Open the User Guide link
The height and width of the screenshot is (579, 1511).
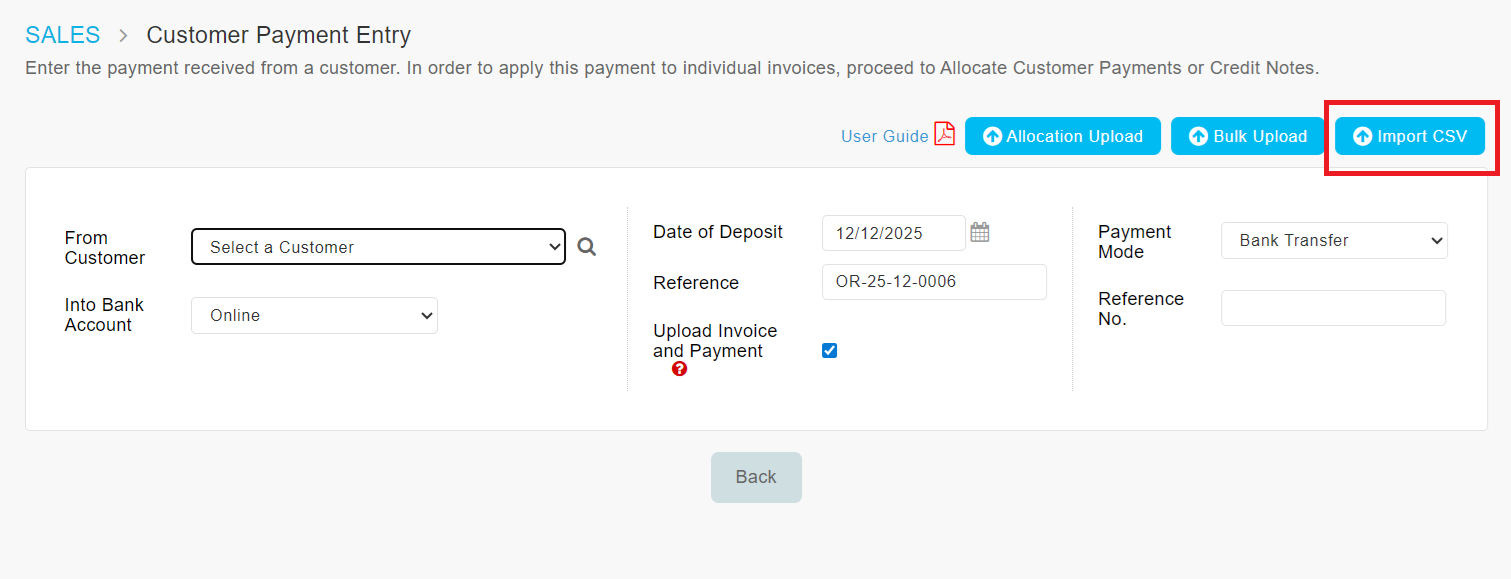884,136
